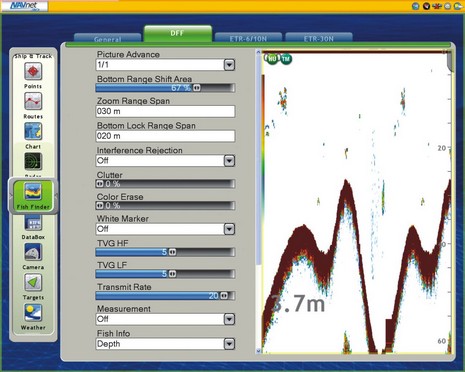Click scroll-down arrow of settings list
Viewport: 465px width, 372px height.
click(258, 351)
